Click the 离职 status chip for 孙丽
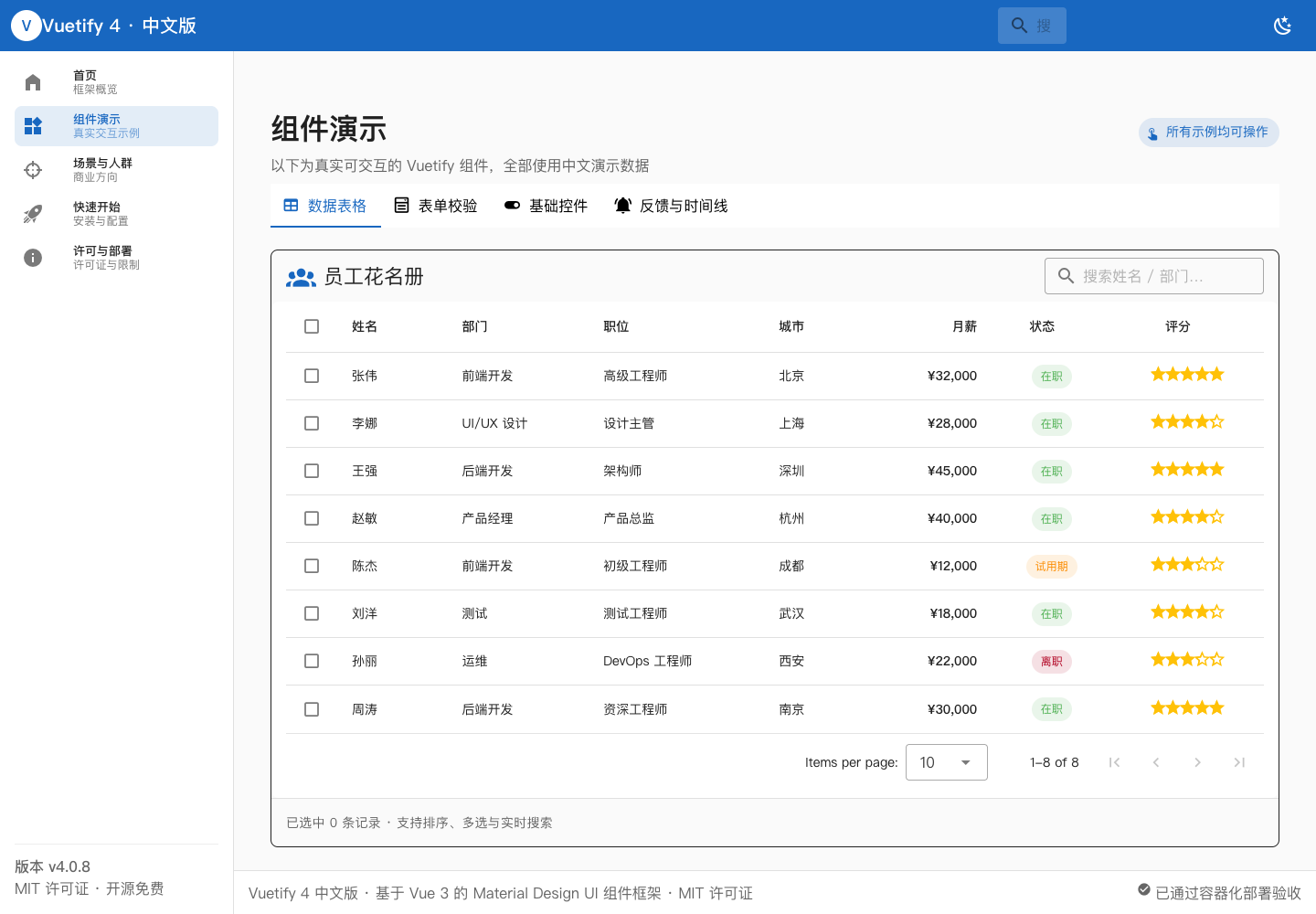The image size is (1316, 914). pyautogui.click(x=1052, y=662)
